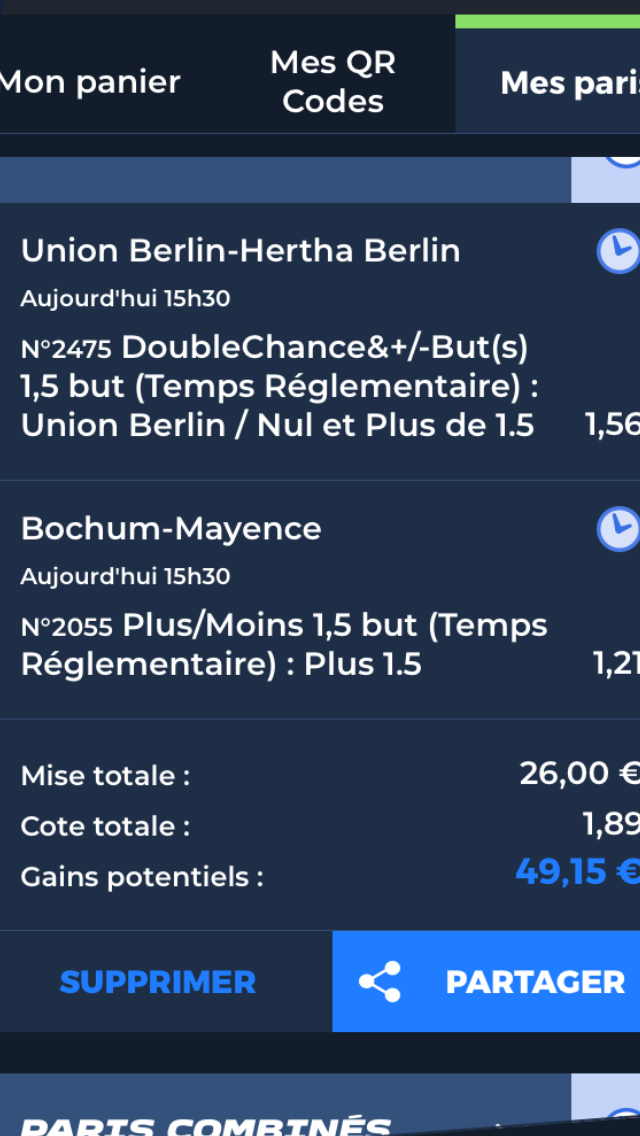Click the light-blue status box in the top card header
The width and height of the screenshot is (640, 1136).
coord(605,180)
